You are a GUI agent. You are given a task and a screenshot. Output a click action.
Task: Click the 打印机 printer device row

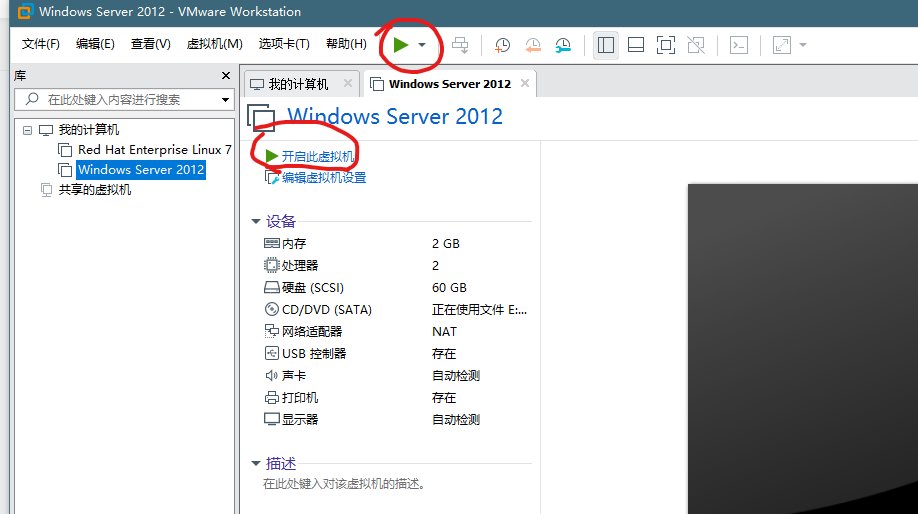click(x=396, y=398)
